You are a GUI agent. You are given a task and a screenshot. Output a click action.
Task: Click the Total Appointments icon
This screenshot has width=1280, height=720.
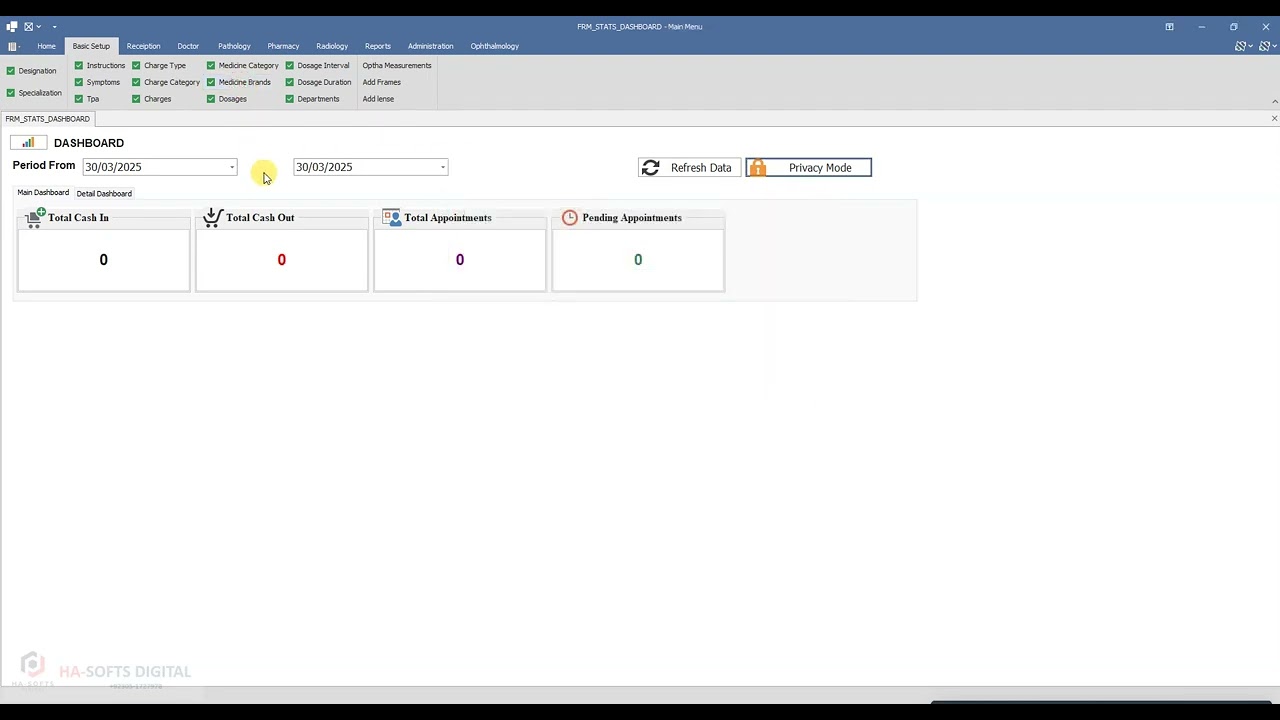(x=391, y=217)
